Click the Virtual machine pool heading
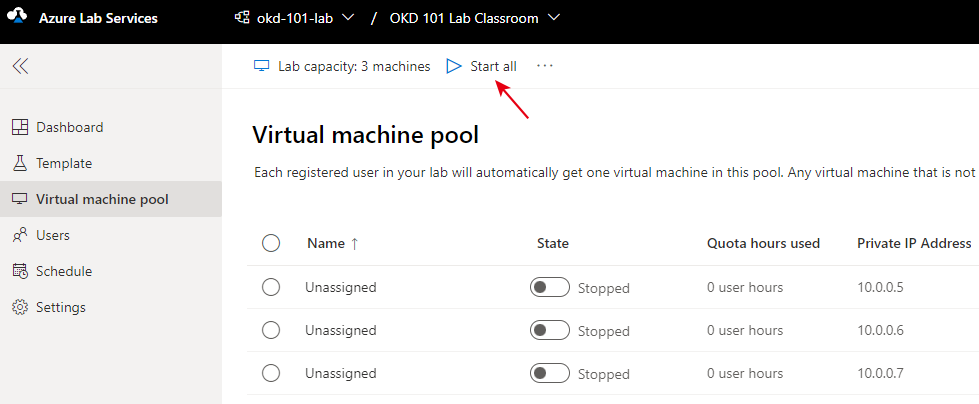Screen dimensions: 979x404 click(365, 135)
